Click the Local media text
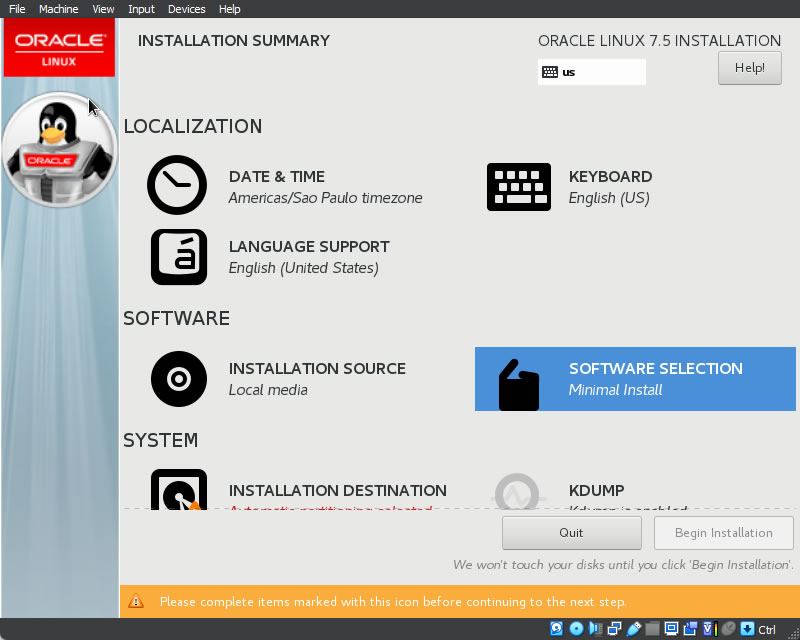Viewport: 800px width, 640px height. tap(268, 390)
